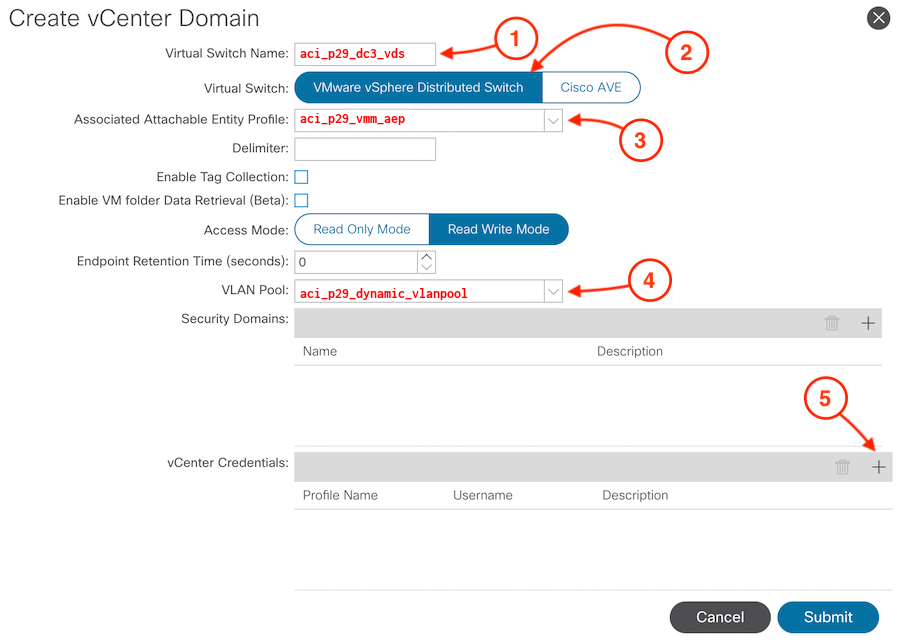
Task: Check Enable VM folder Data Retrieval
Action: click(x=301, y=200)
